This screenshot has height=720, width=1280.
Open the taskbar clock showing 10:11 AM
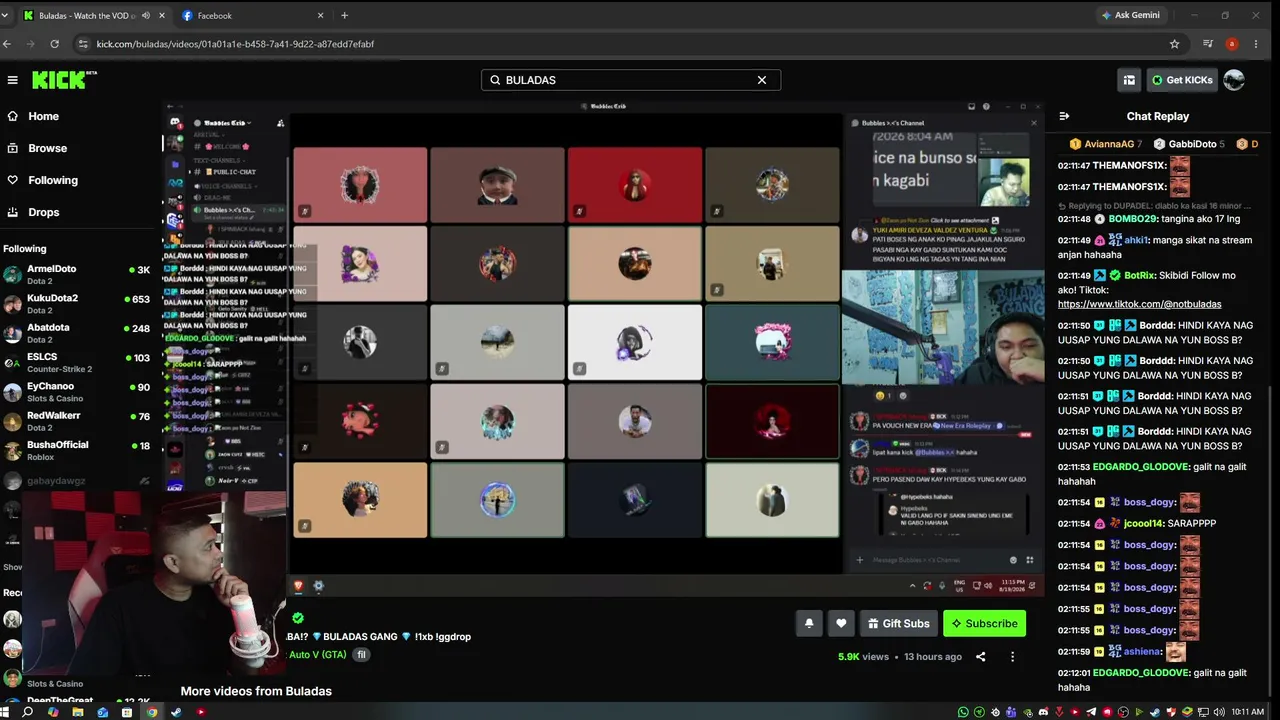pyautogui.click(x=1248, y=712)
